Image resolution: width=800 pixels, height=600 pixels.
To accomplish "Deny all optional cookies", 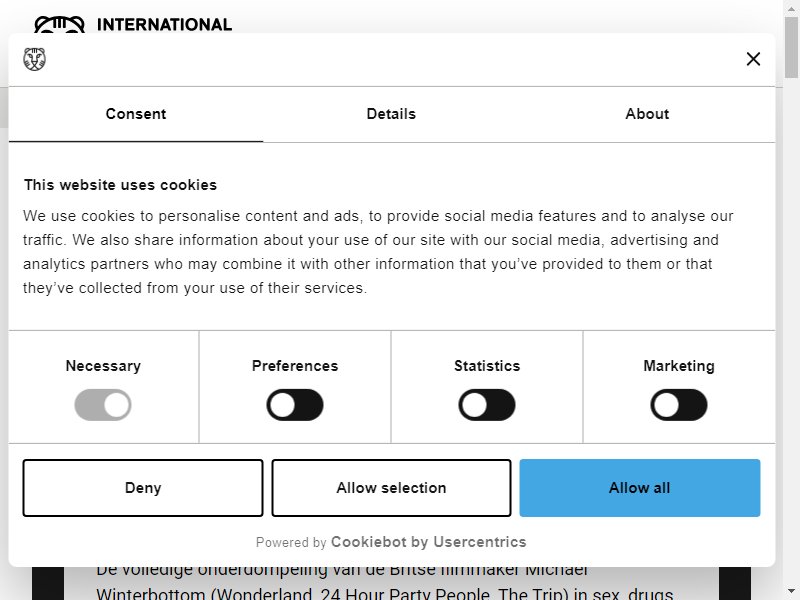I will [x=143, y=488].
